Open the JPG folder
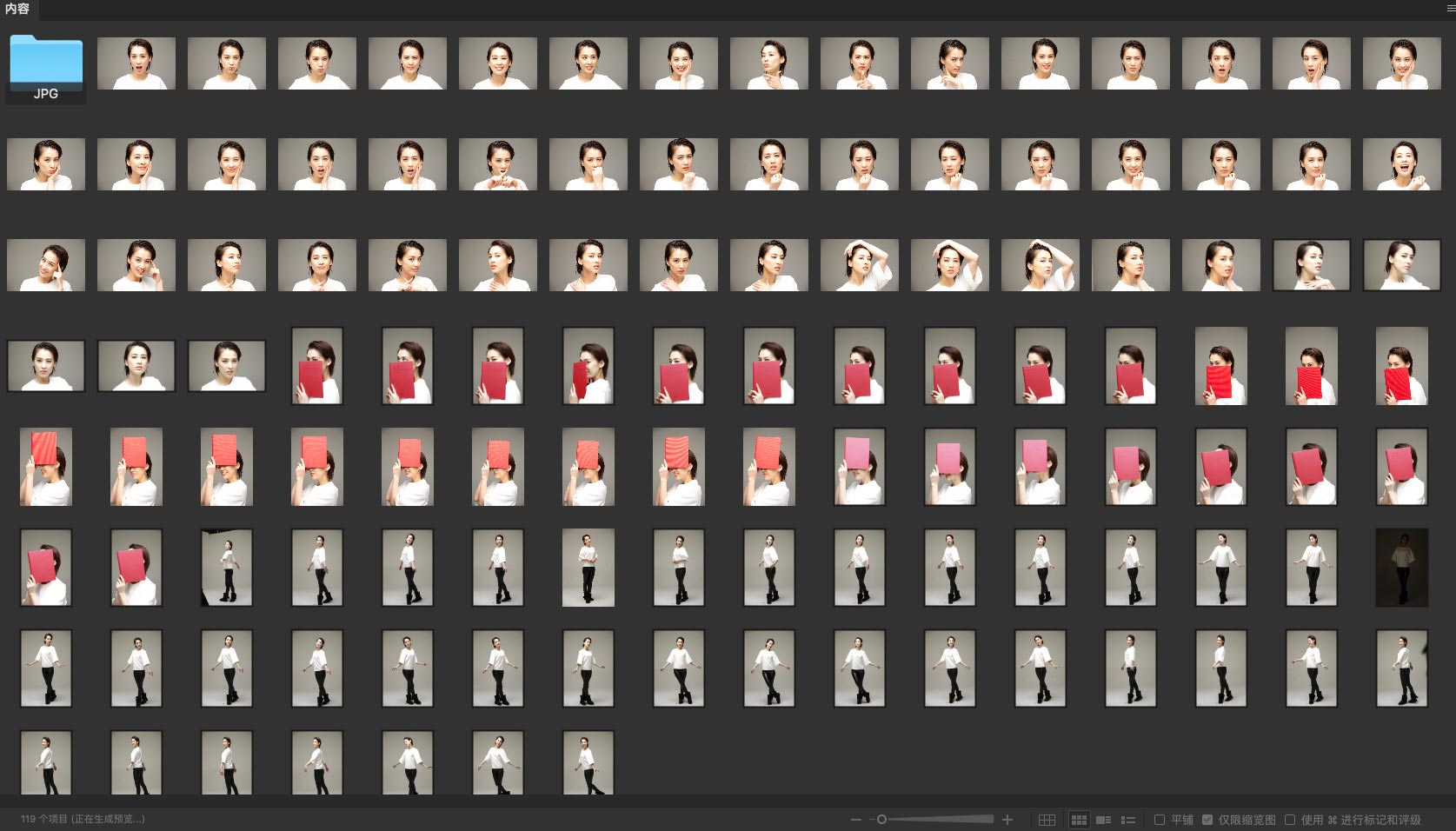 point(46,64)
